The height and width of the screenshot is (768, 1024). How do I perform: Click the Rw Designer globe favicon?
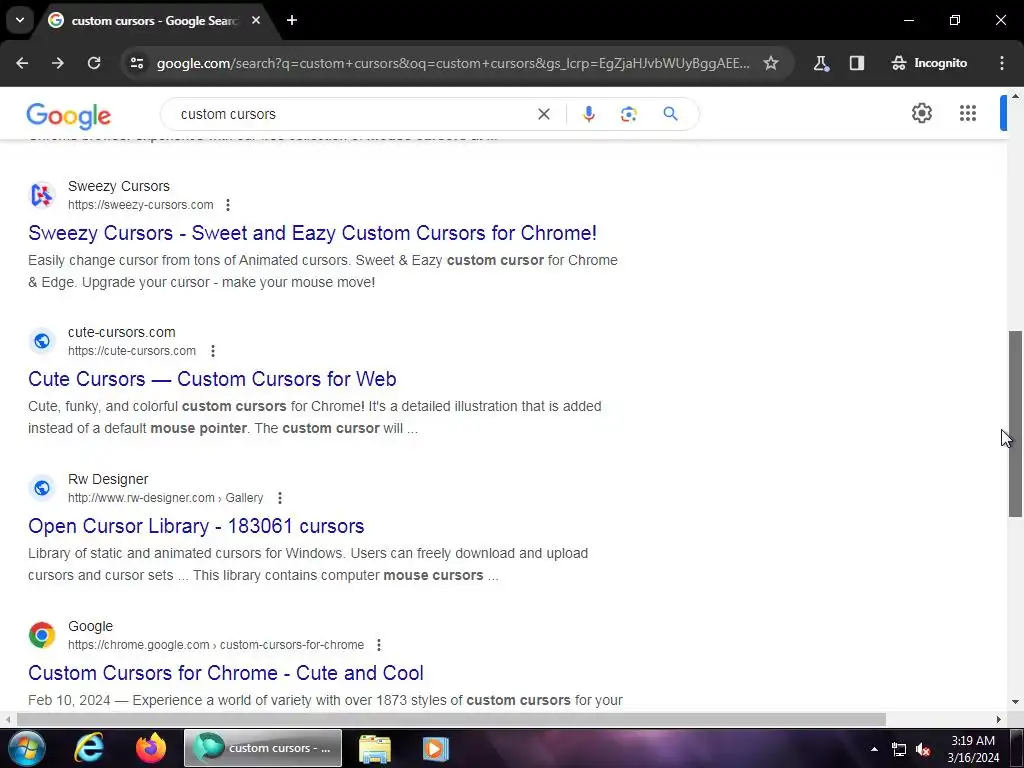(x=42, y=488)
